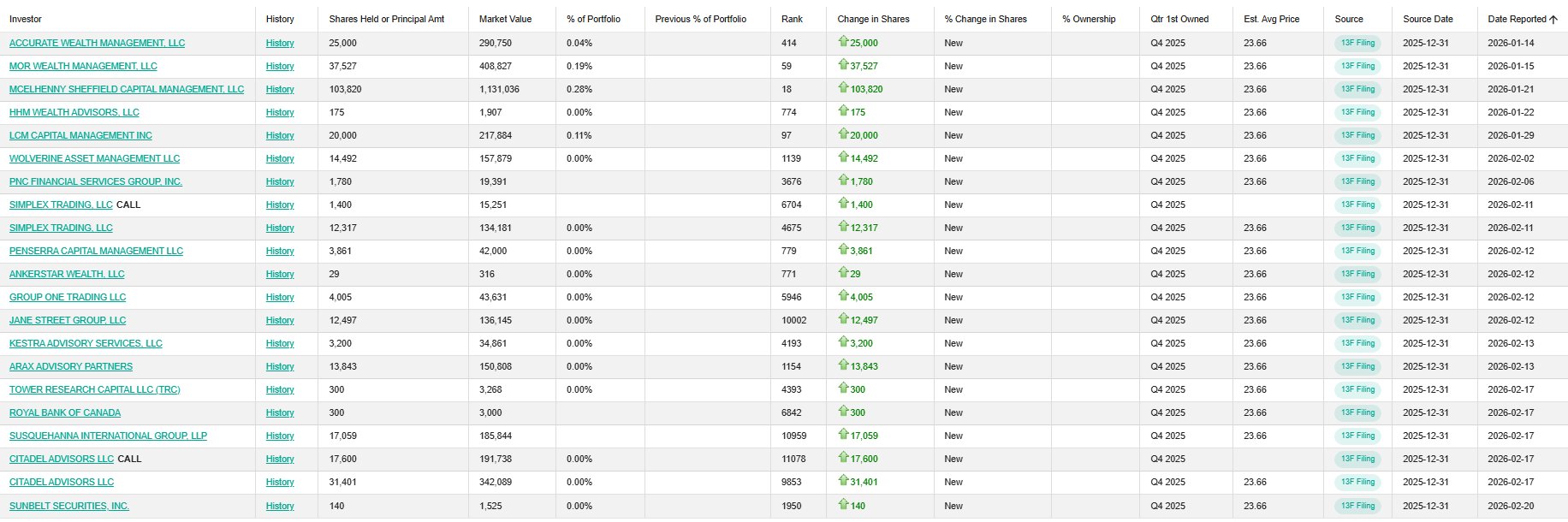View History for Kestra Advisory Services

(x=280, y=343)
